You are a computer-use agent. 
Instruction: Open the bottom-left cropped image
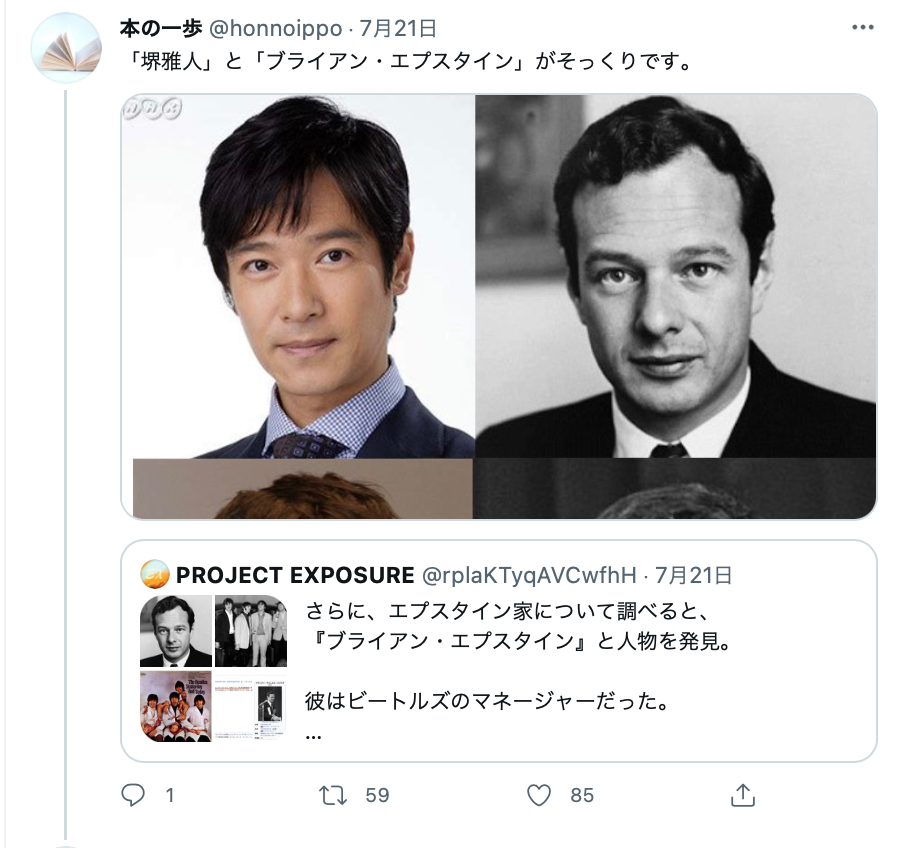(x=303, y=489)
